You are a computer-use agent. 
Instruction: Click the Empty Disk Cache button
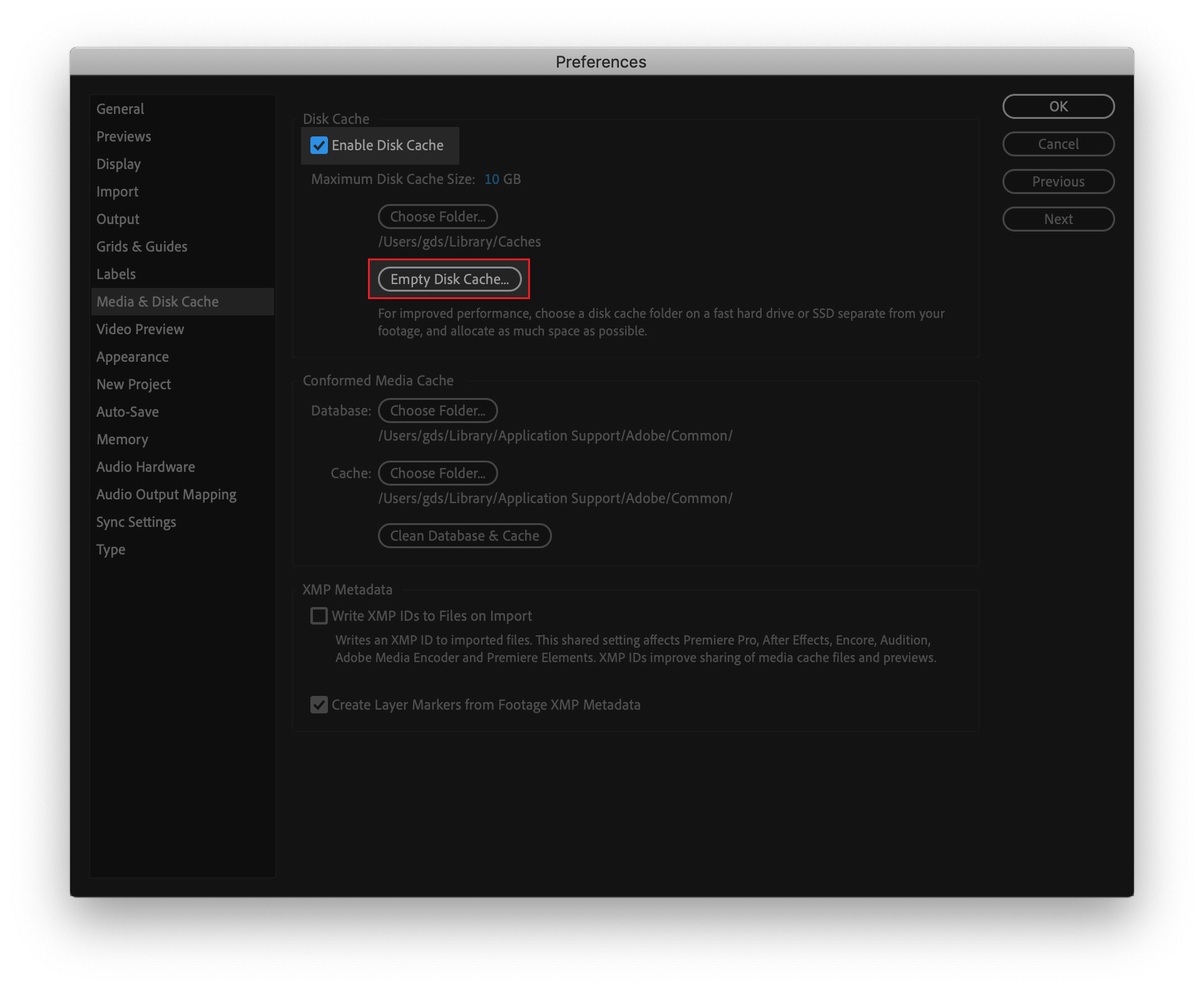(x=449, y=279)
